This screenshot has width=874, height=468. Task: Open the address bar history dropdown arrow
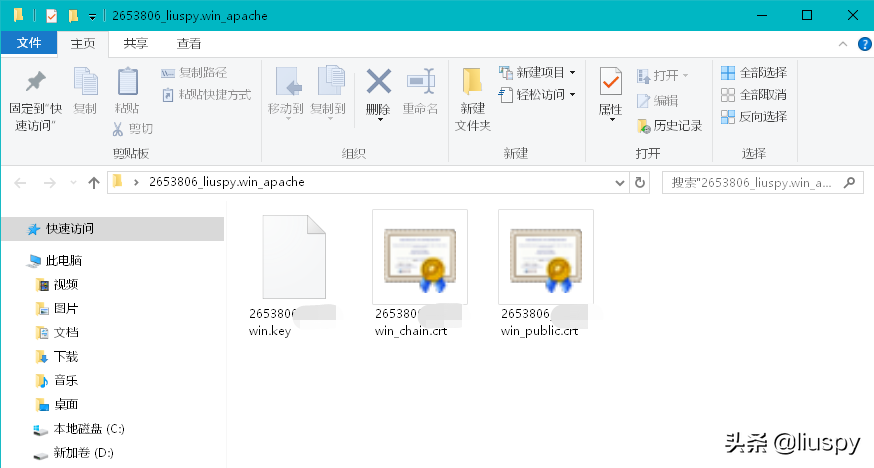point(620,183)
